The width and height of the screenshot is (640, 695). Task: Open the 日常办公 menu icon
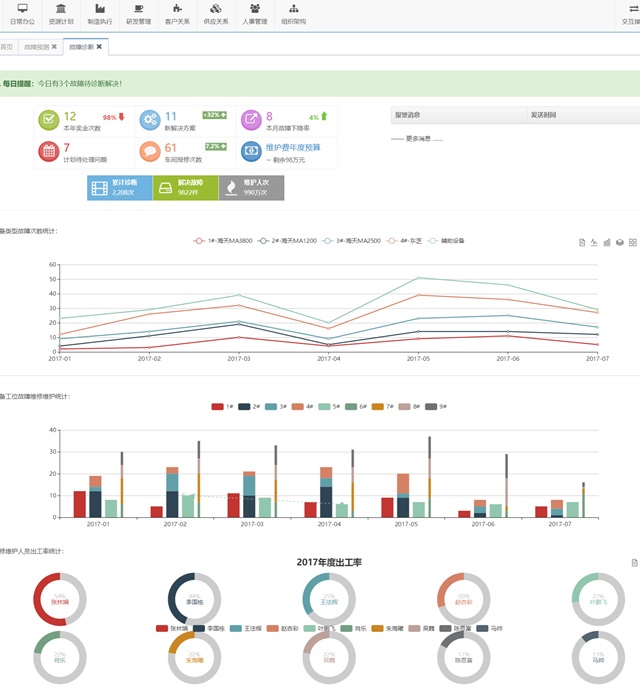pyautogui.click(x=22, y=9)
